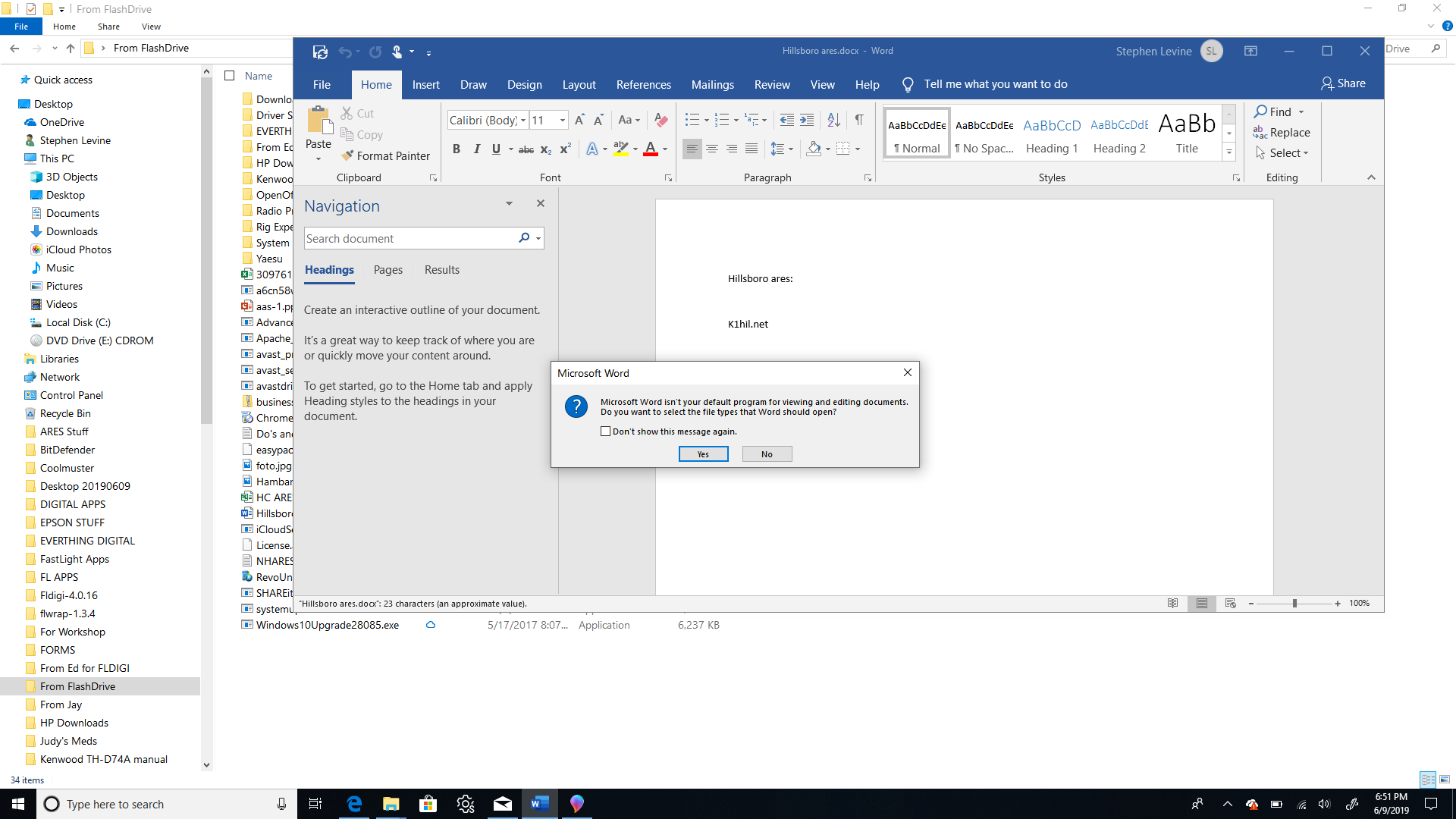Viewport: 1456px width, 819px height.
Task: Click the Format Painter icon
Action: coord(348,155)
